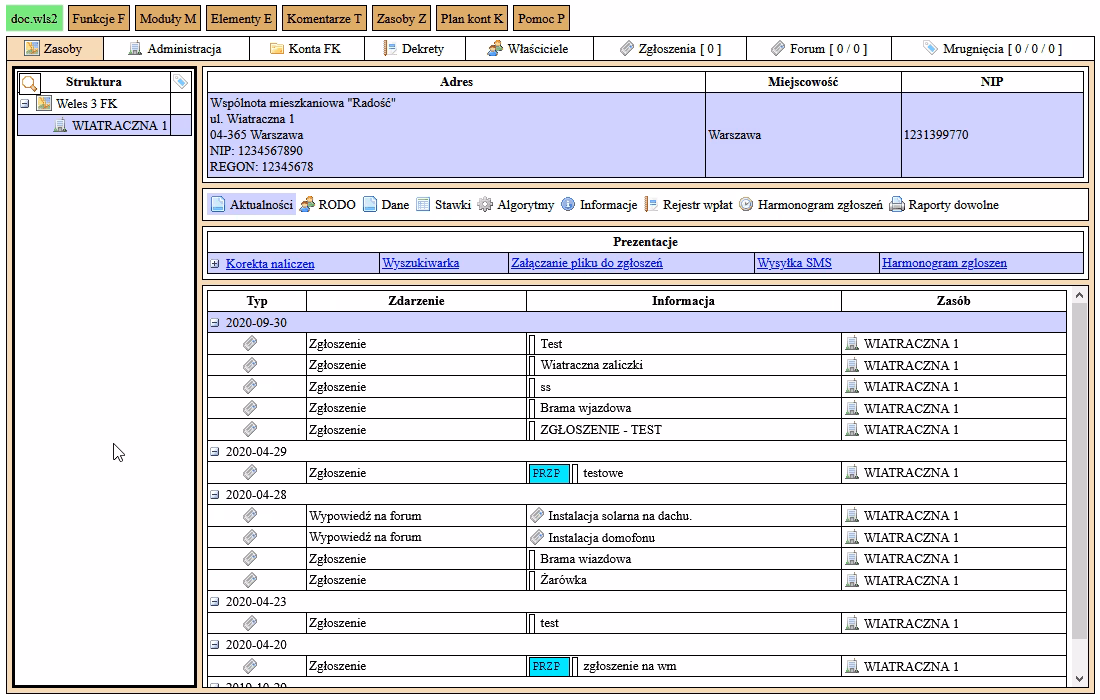1100x700 pixels.
Task: Open the Informacje info icon
Action: (x=568, y=205)
